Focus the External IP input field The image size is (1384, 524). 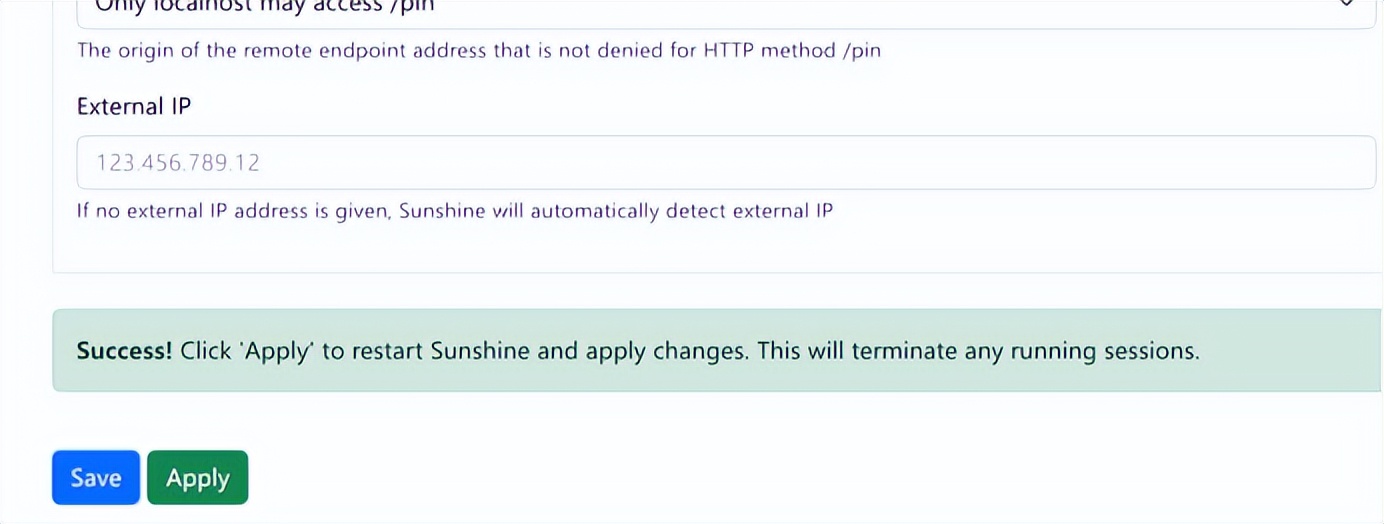point(725,163)
